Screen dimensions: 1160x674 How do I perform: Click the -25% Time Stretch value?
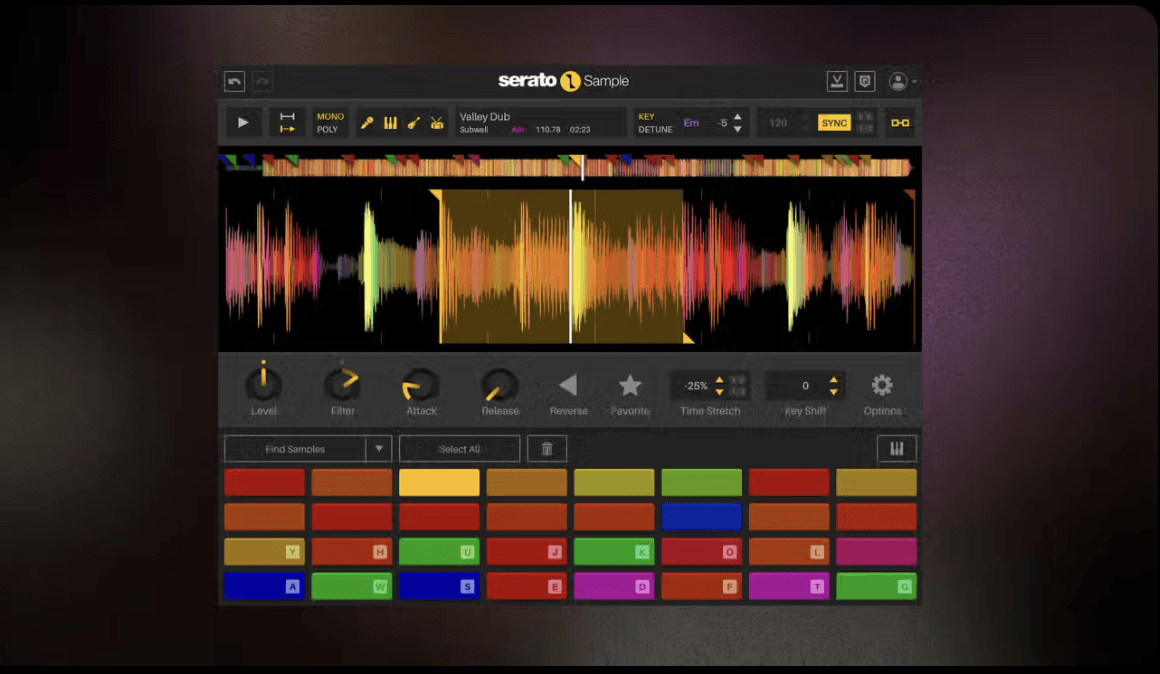pos(695,386)
